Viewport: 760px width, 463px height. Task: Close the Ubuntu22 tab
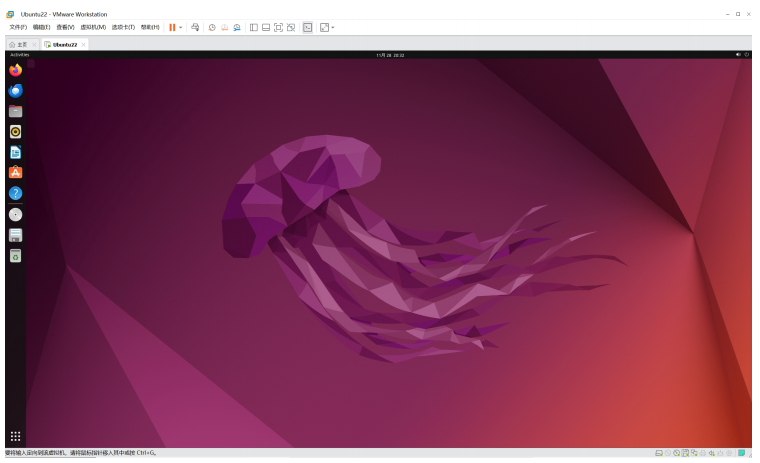83,45
